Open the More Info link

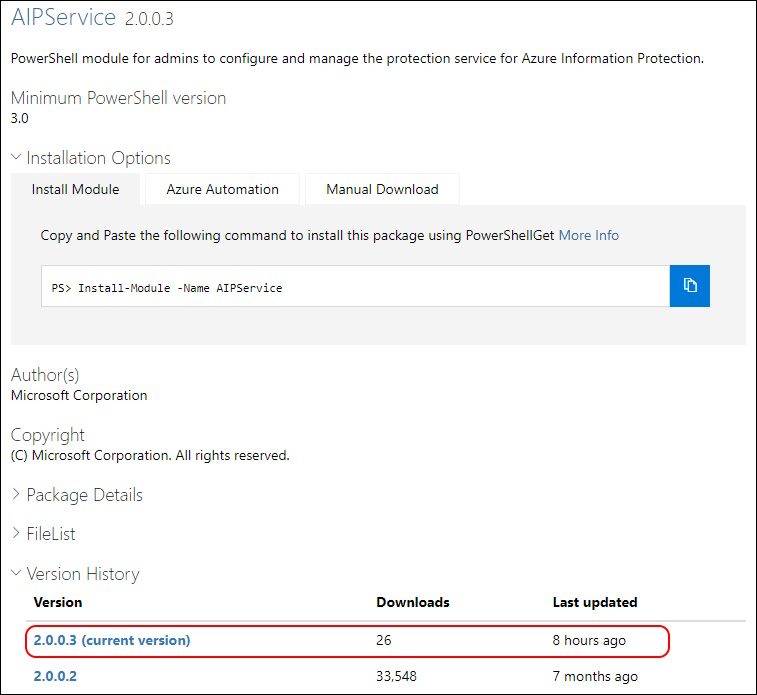click(x=589, y=236)
